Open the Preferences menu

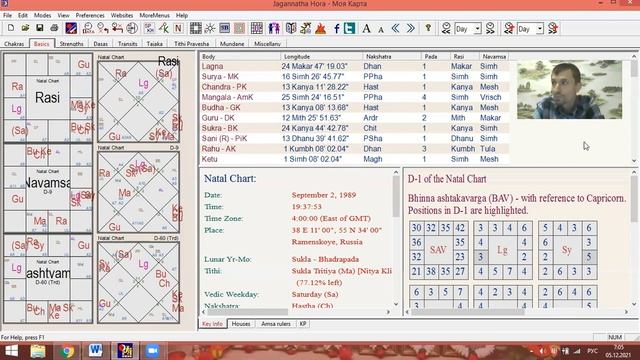(90, 15)
